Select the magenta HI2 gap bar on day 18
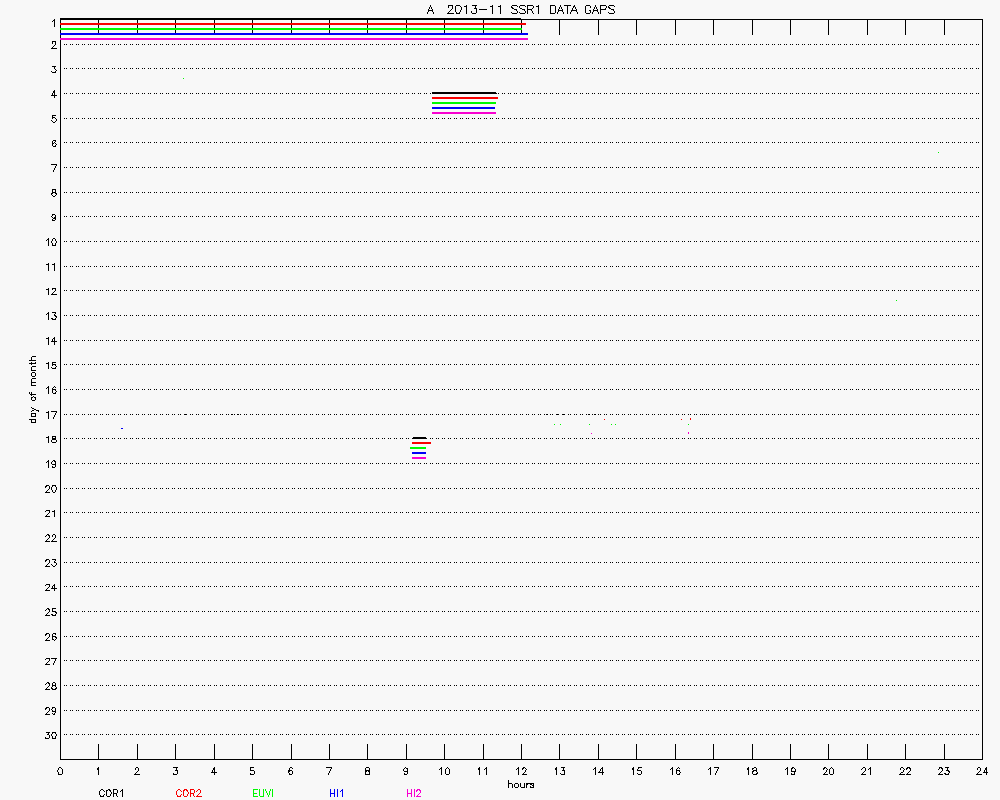The image size is (1000, 800). click(419, 458)
